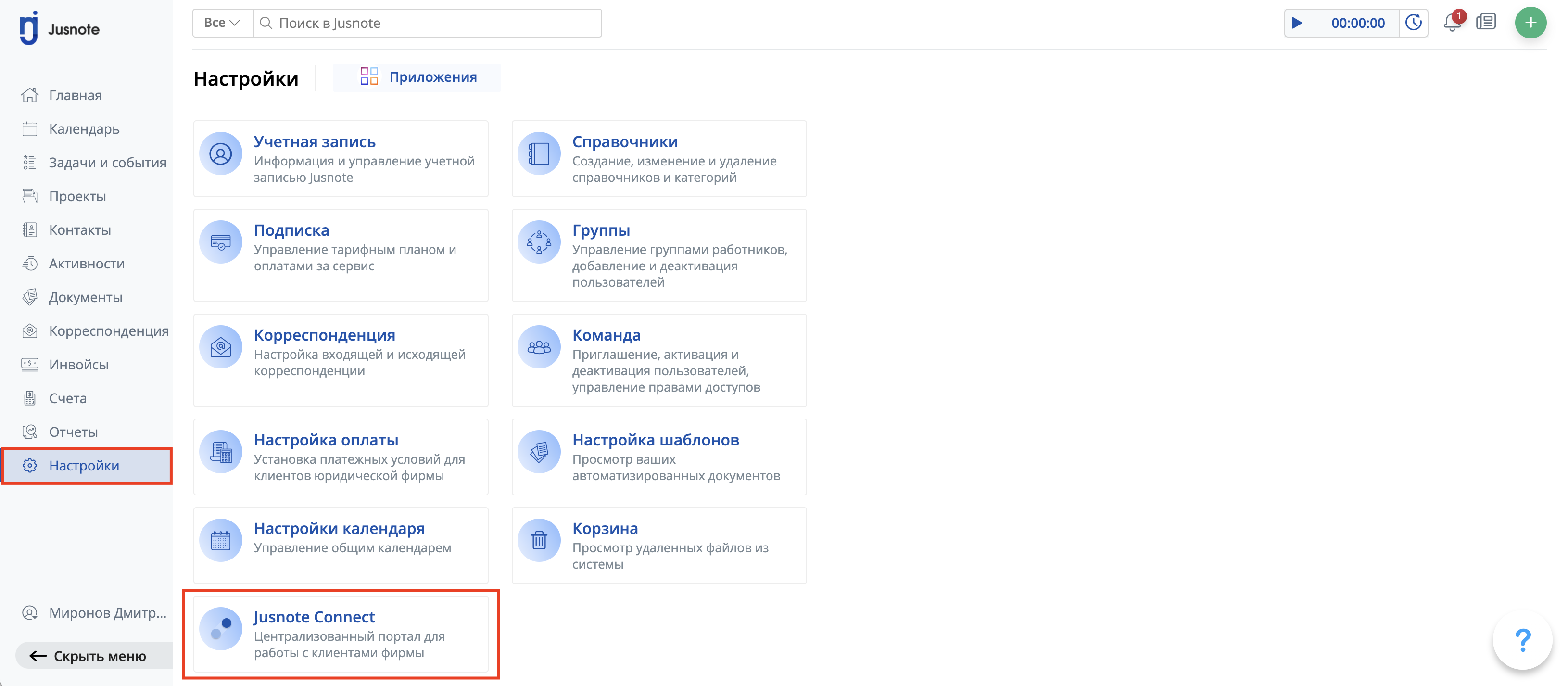The image size is (1568, 686).
Task: Open the Справочники settings link
Action: point(625,141)
